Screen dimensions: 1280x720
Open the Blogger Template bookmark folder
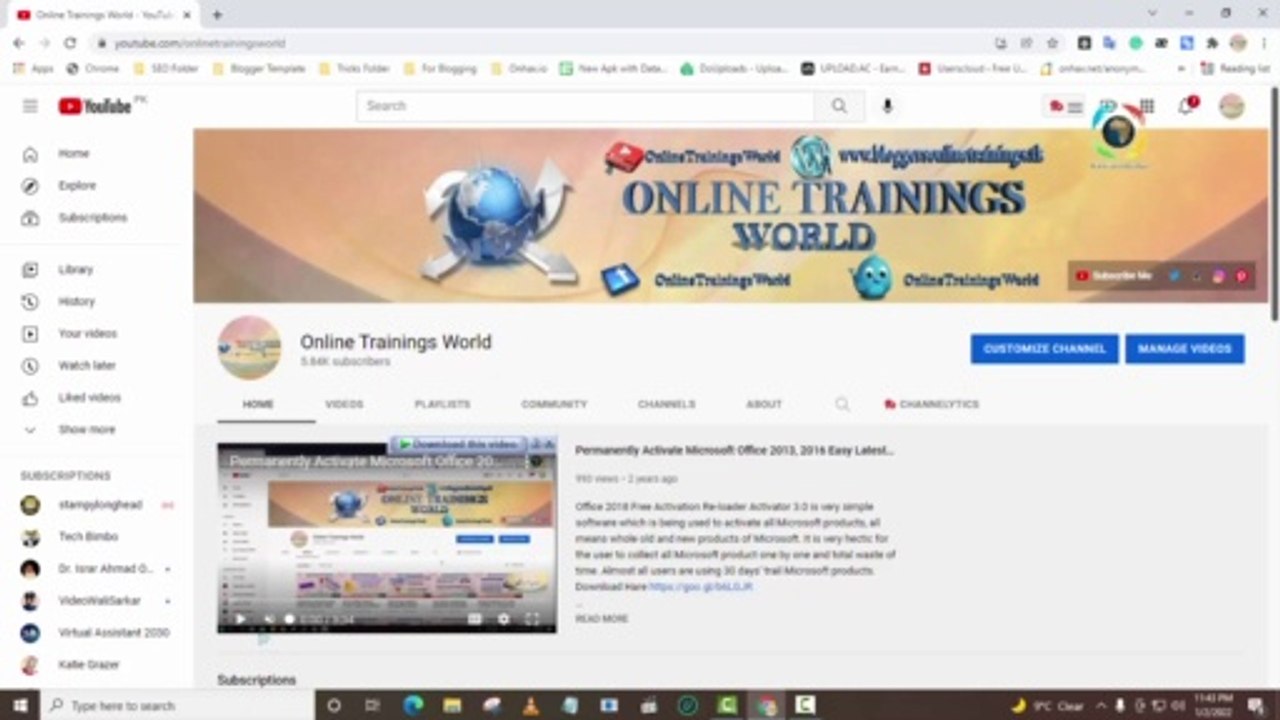[x=259, y=69]
